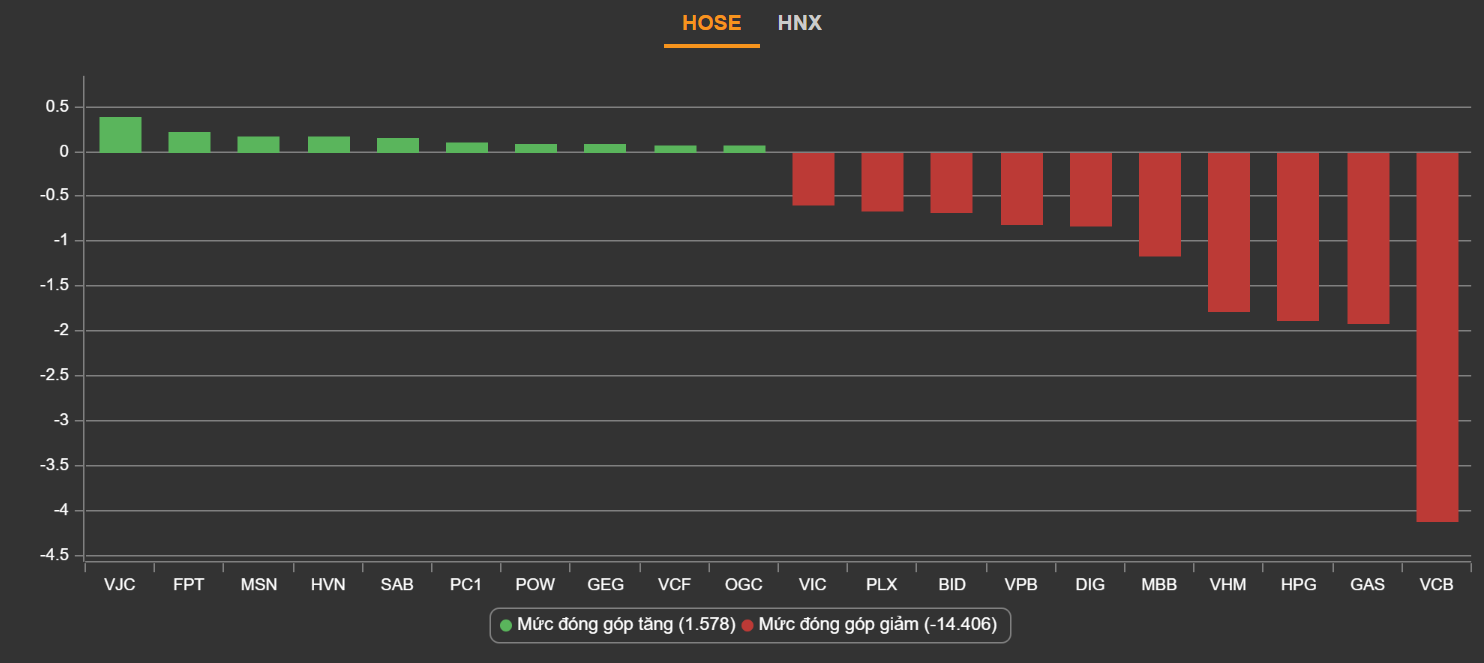Click the SAB x-axis label
The image size is (1484, 663).
coord(397,585)
